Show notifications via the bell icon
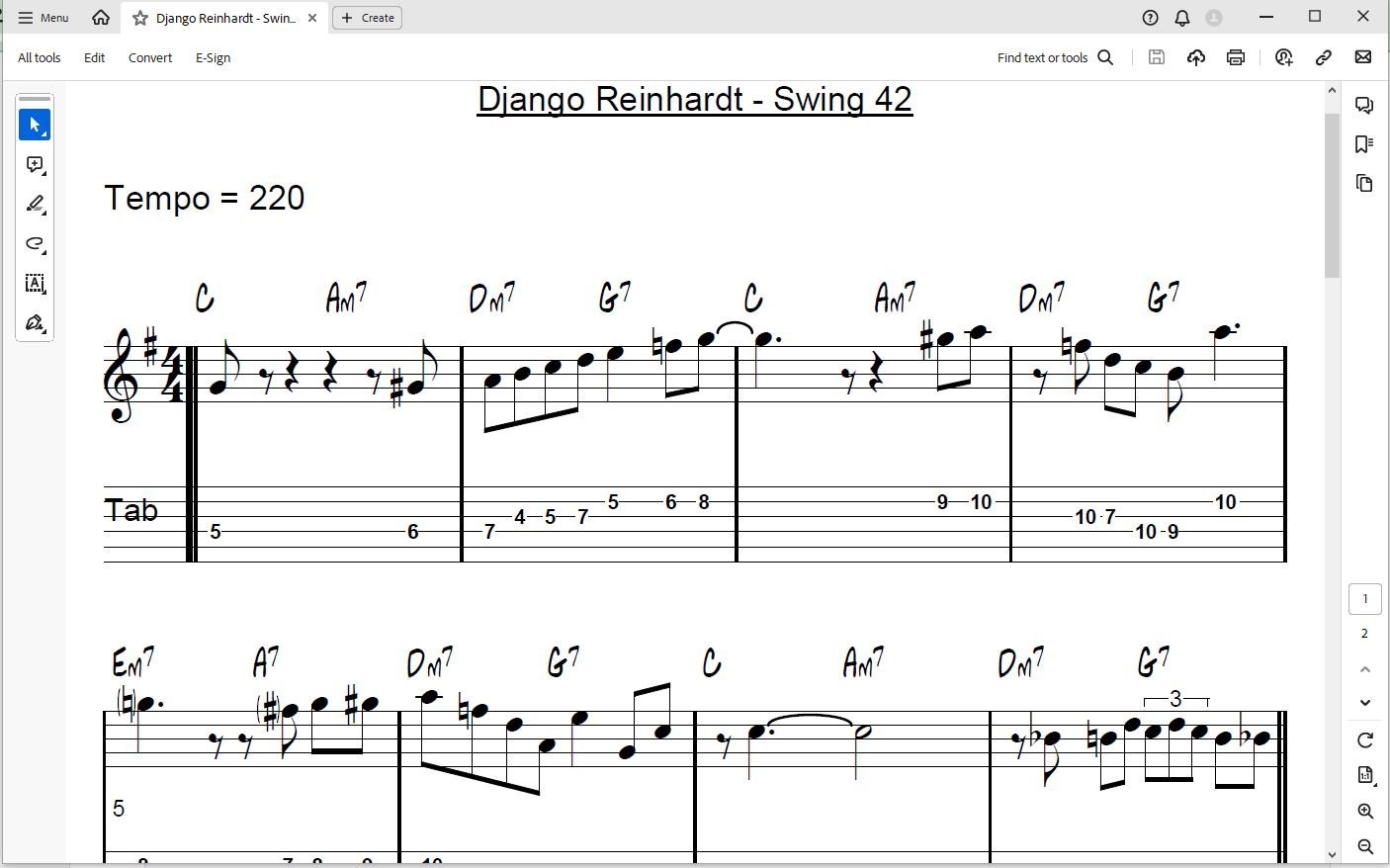 pos(1182,18)
